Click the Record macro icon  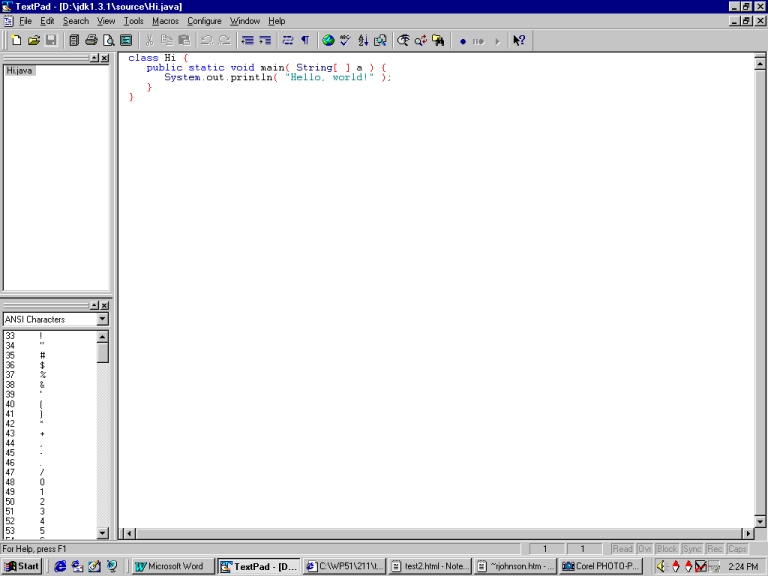pyautogui.click(x=463, y=41)
